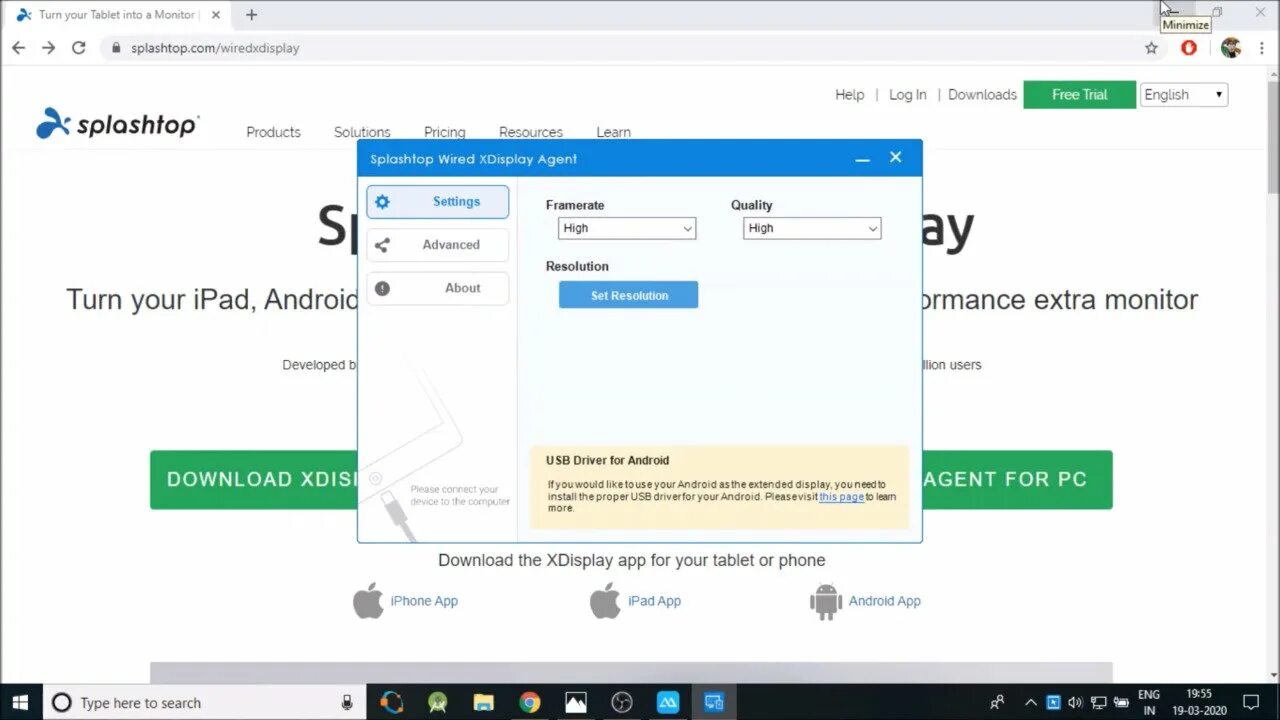The height and width of the screenshot is (720, 1280).
Task: Click the browser forward arrow
Action: (x=48, y=48)
